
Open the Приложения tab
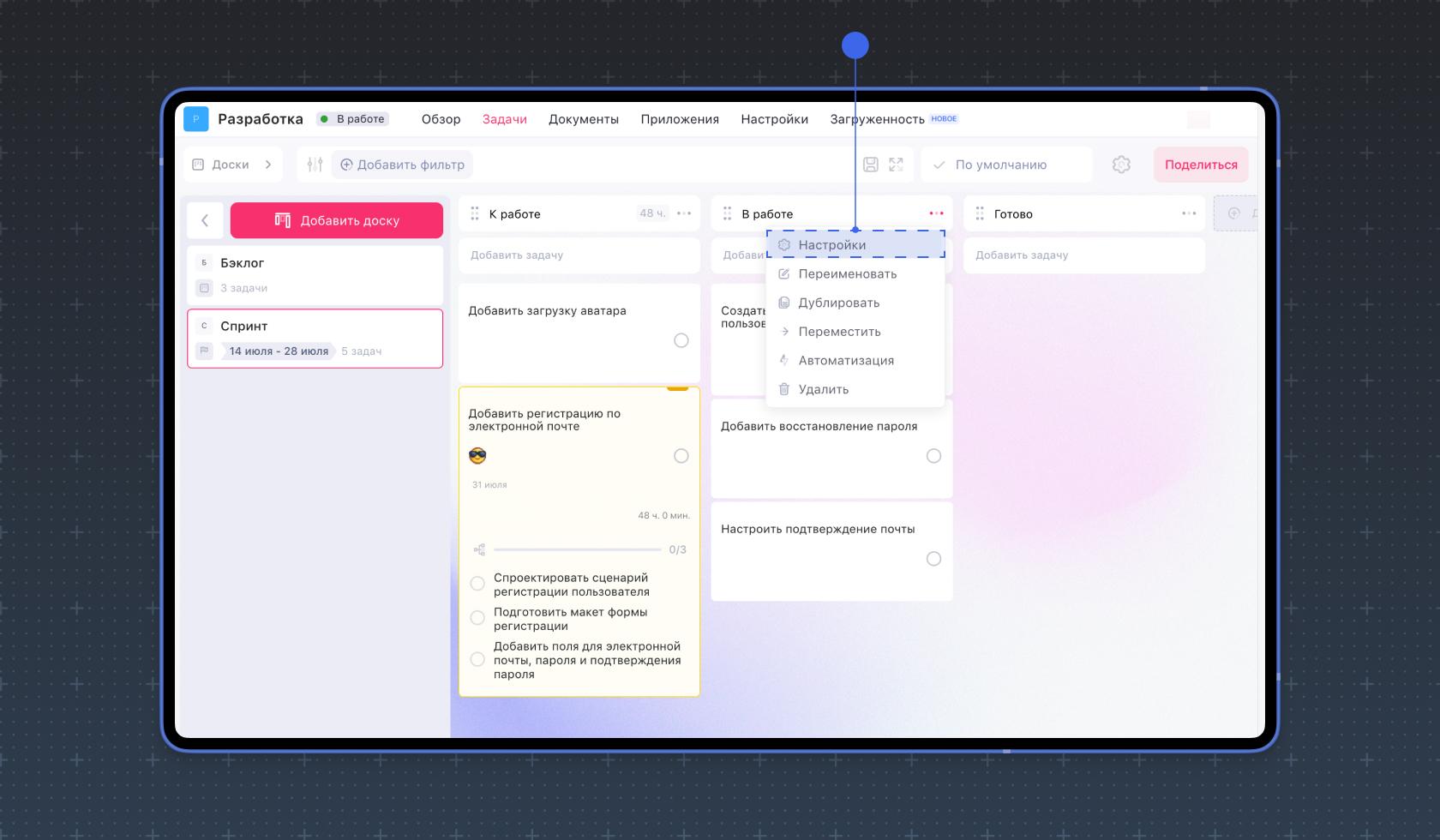pos(680,119)
